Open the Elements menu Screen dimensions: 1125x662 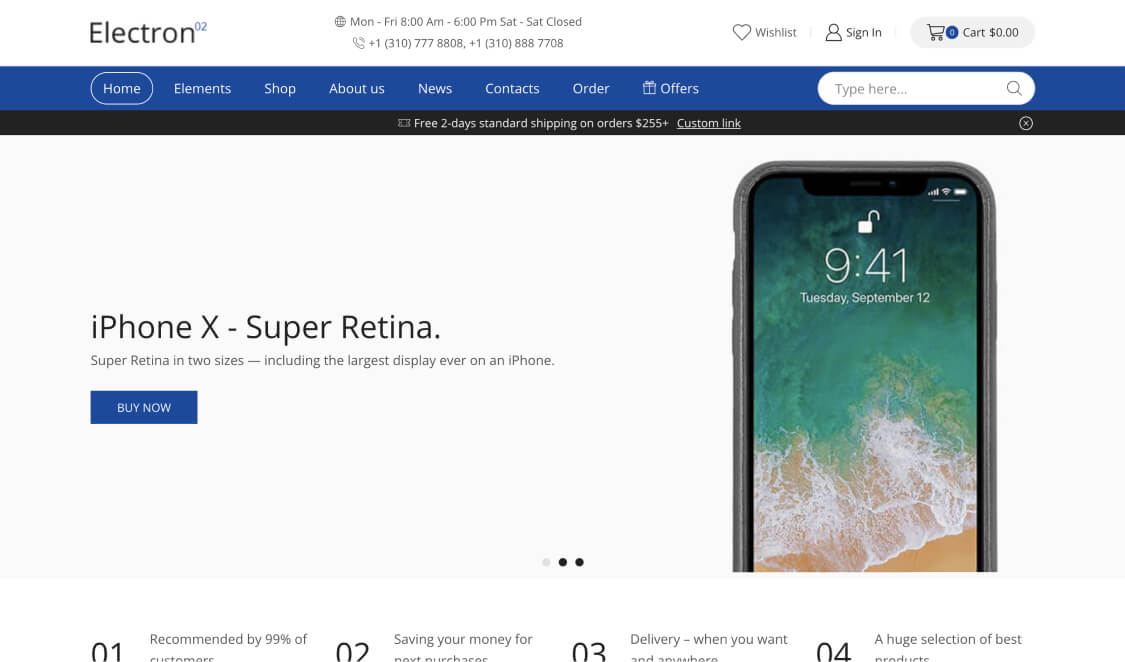[202, 88]
